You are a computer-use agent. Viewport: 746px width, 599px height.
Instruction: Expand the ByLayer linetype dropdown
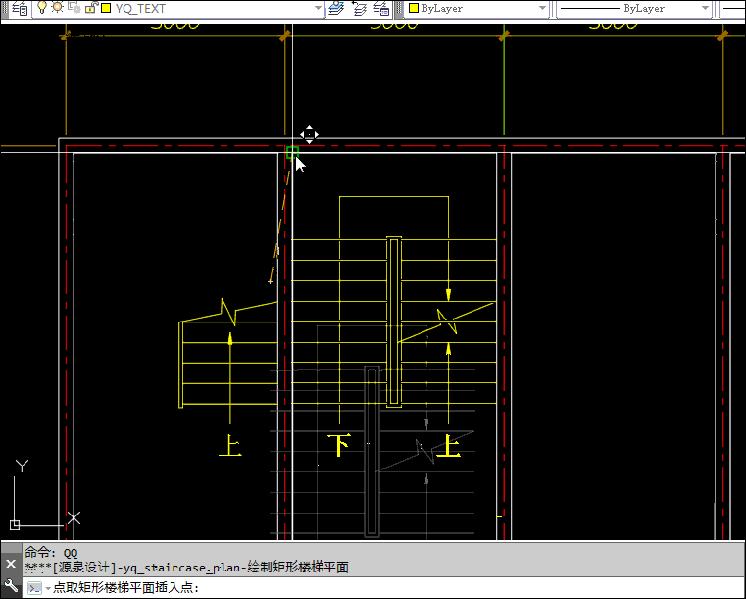706,9
